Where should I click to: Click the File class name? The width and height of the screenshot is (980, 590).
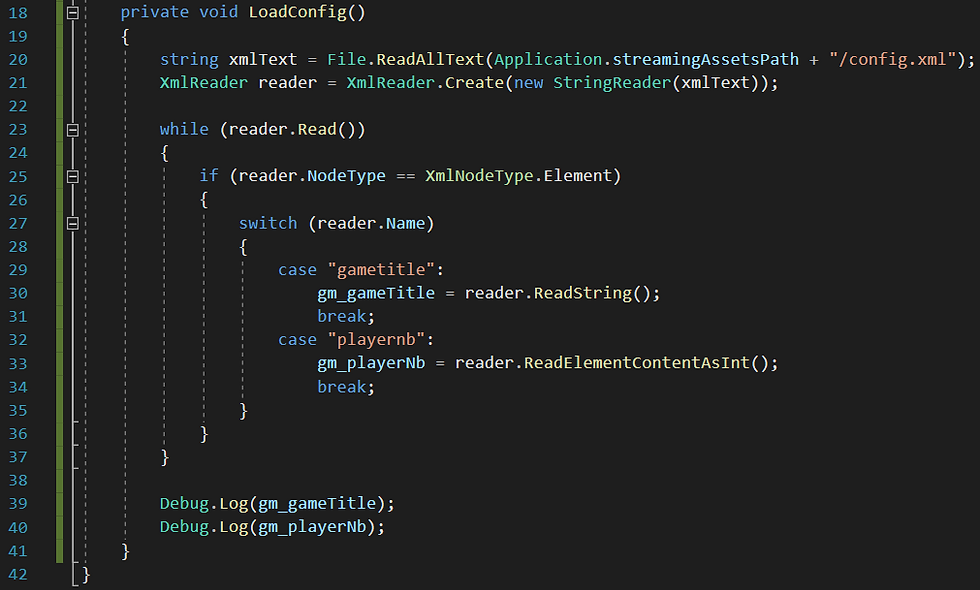(346, 59)
